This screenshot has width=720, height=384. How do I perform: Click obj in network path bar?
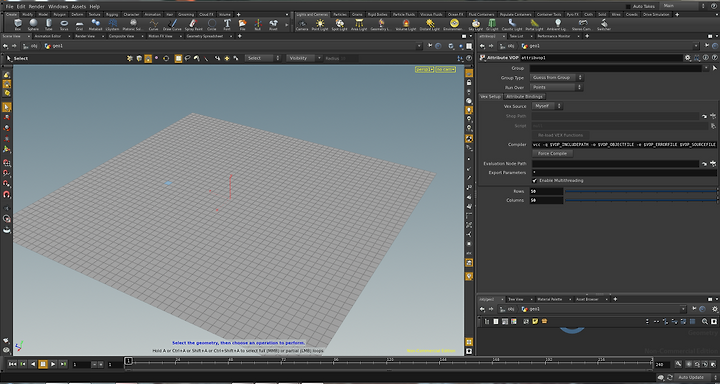[x=511, y=309]
